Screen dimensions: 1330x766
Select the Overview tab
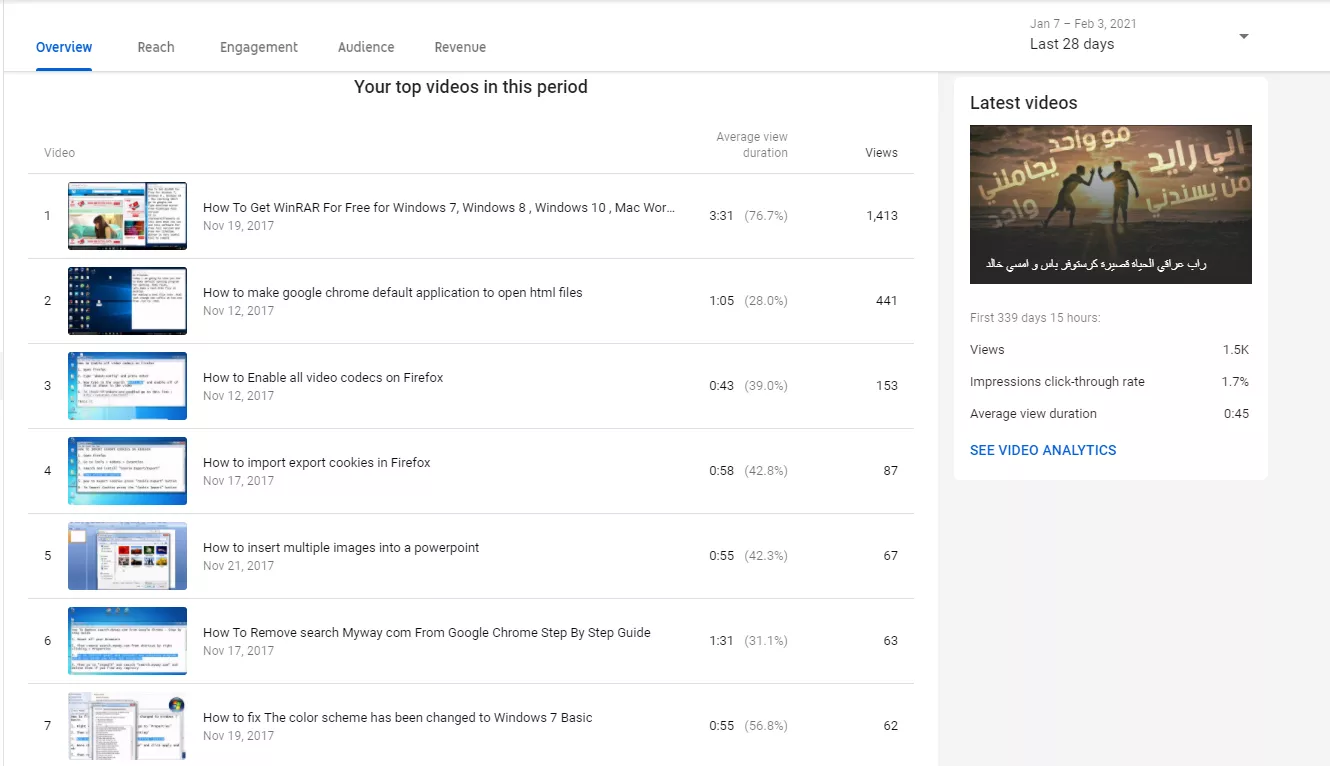pyautogui.click(x=64, y=47)
